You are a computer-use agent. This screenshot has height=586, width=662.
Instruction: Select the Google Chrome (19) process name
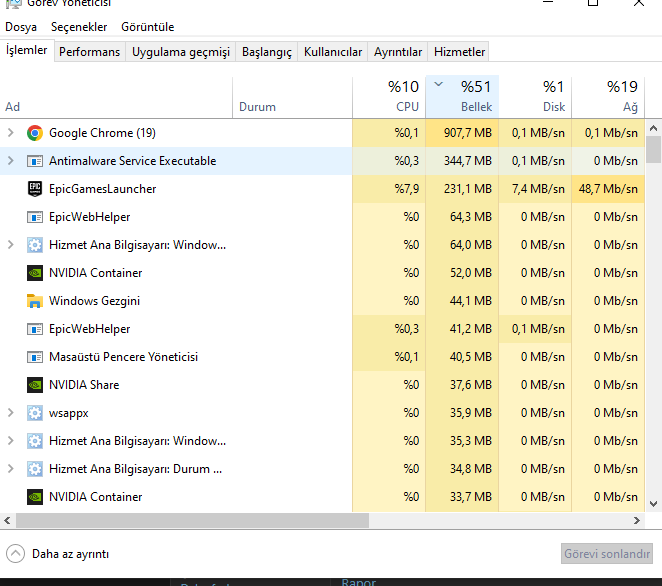[102, 133]
